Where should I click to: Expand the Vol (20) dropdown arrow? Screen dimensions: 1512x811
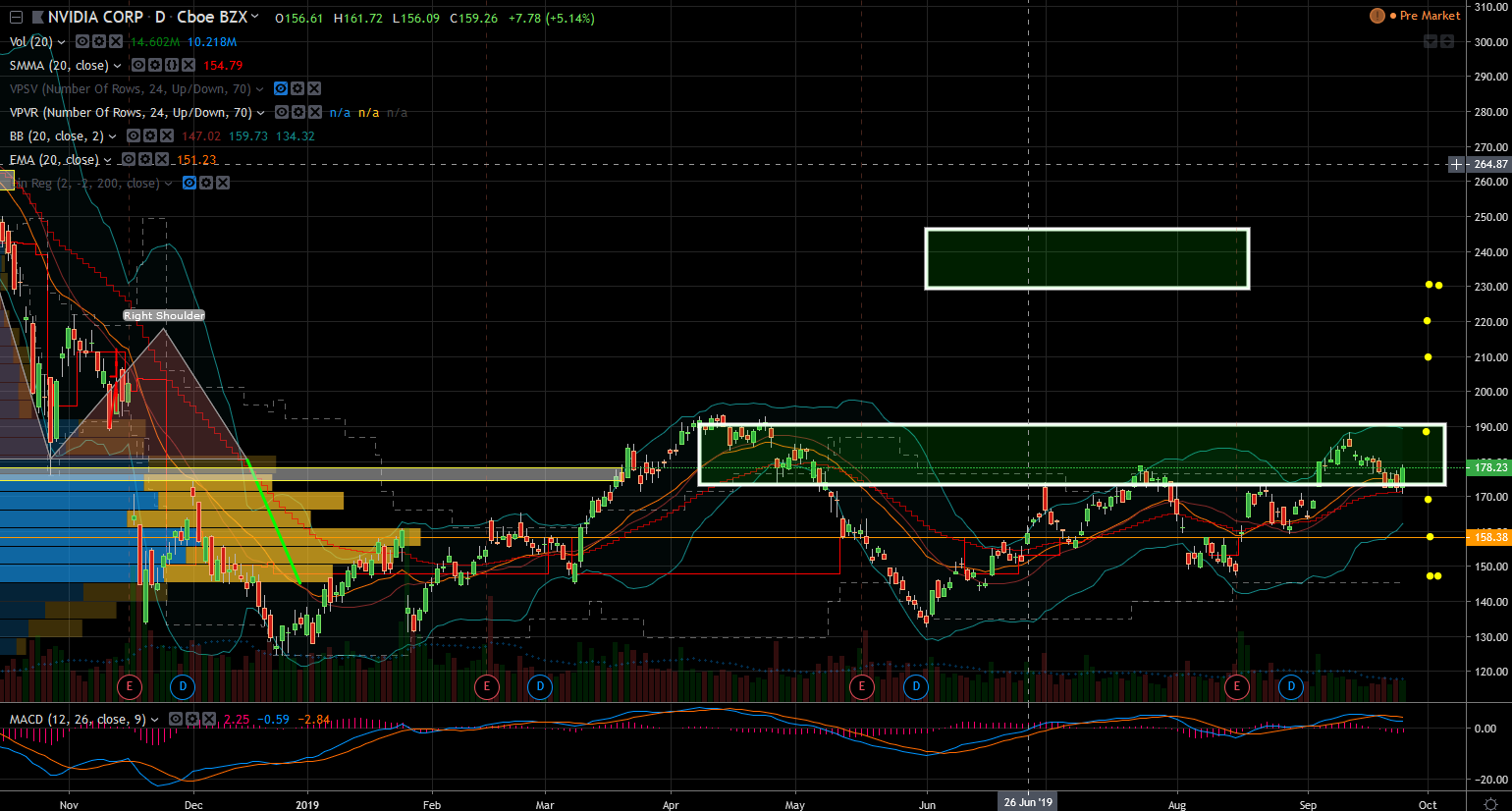pyautogui.click(x=62, y=42)
